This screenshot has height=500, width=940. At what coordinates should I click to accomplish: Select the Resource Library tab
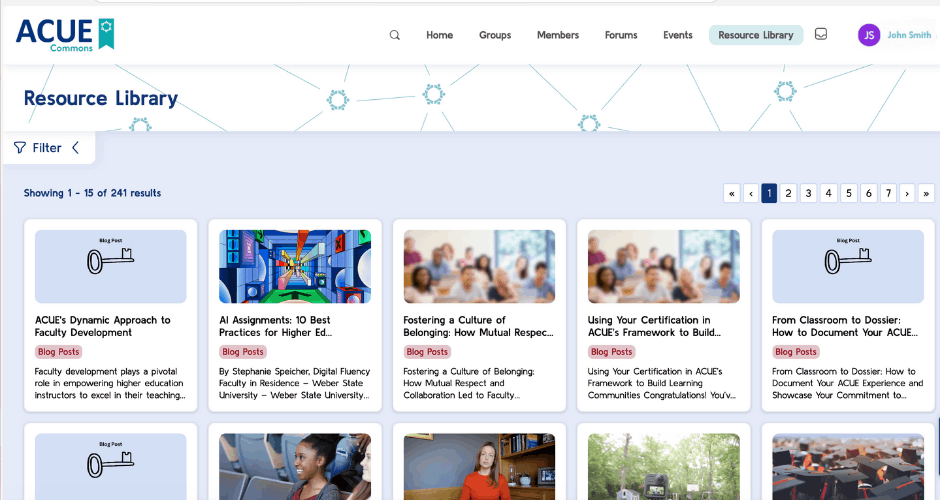click(755, 35)
